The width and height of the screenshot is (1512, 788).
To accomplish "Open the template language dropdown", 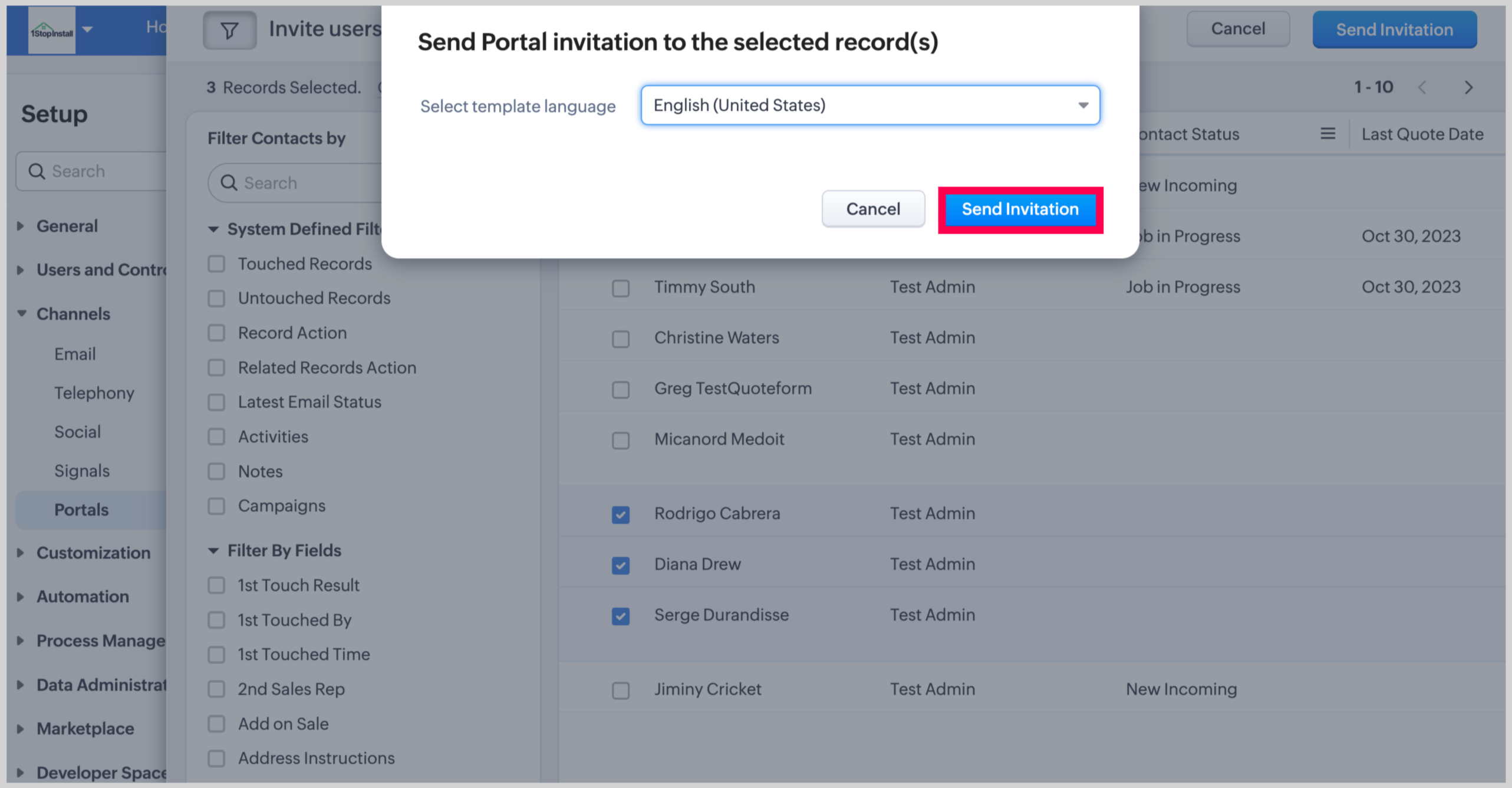I will click(870, 105).
